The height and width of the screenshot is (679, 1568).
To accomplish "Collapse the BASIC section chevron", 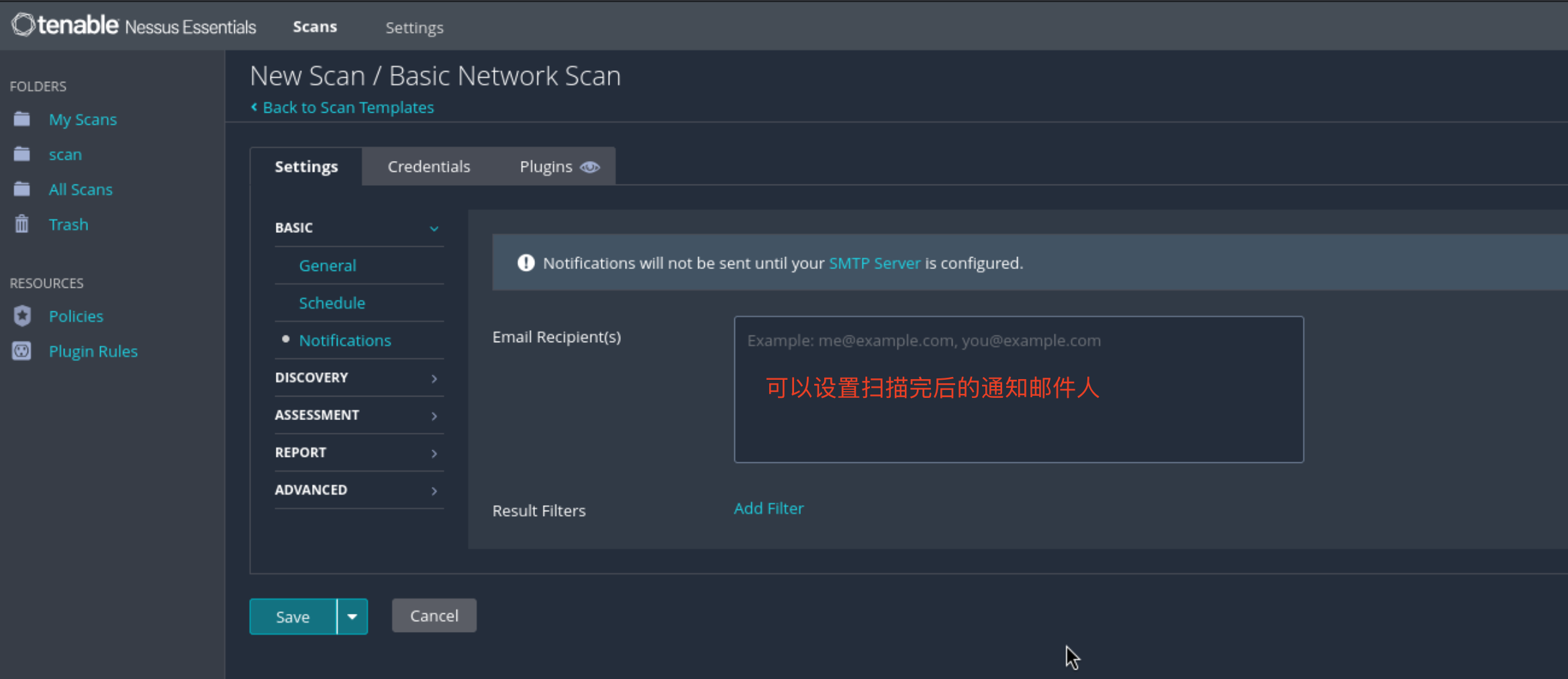I will click(434, 228).
